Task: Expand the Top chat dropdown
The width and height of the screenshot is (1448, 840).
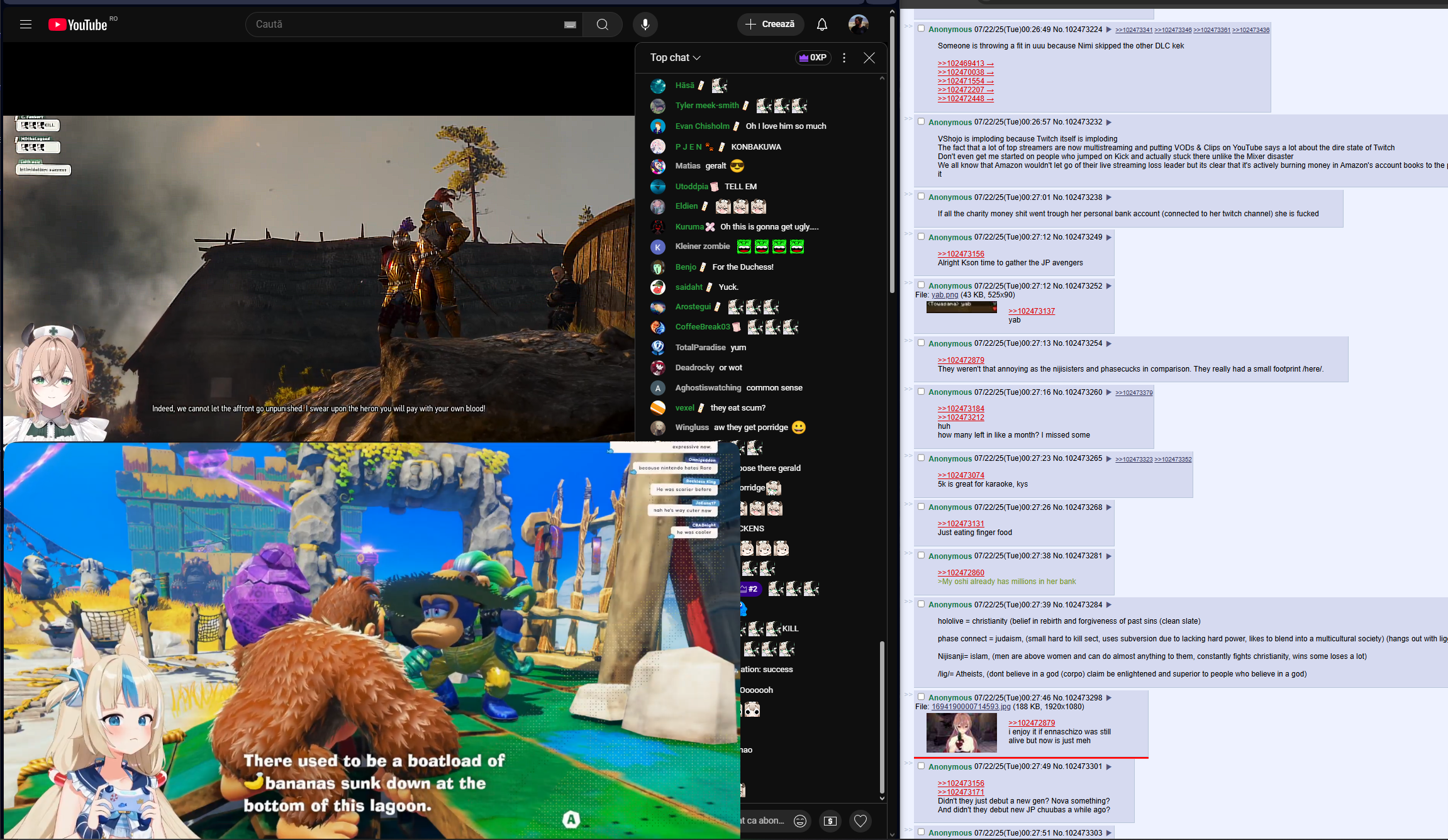Action: coord(676,58)
